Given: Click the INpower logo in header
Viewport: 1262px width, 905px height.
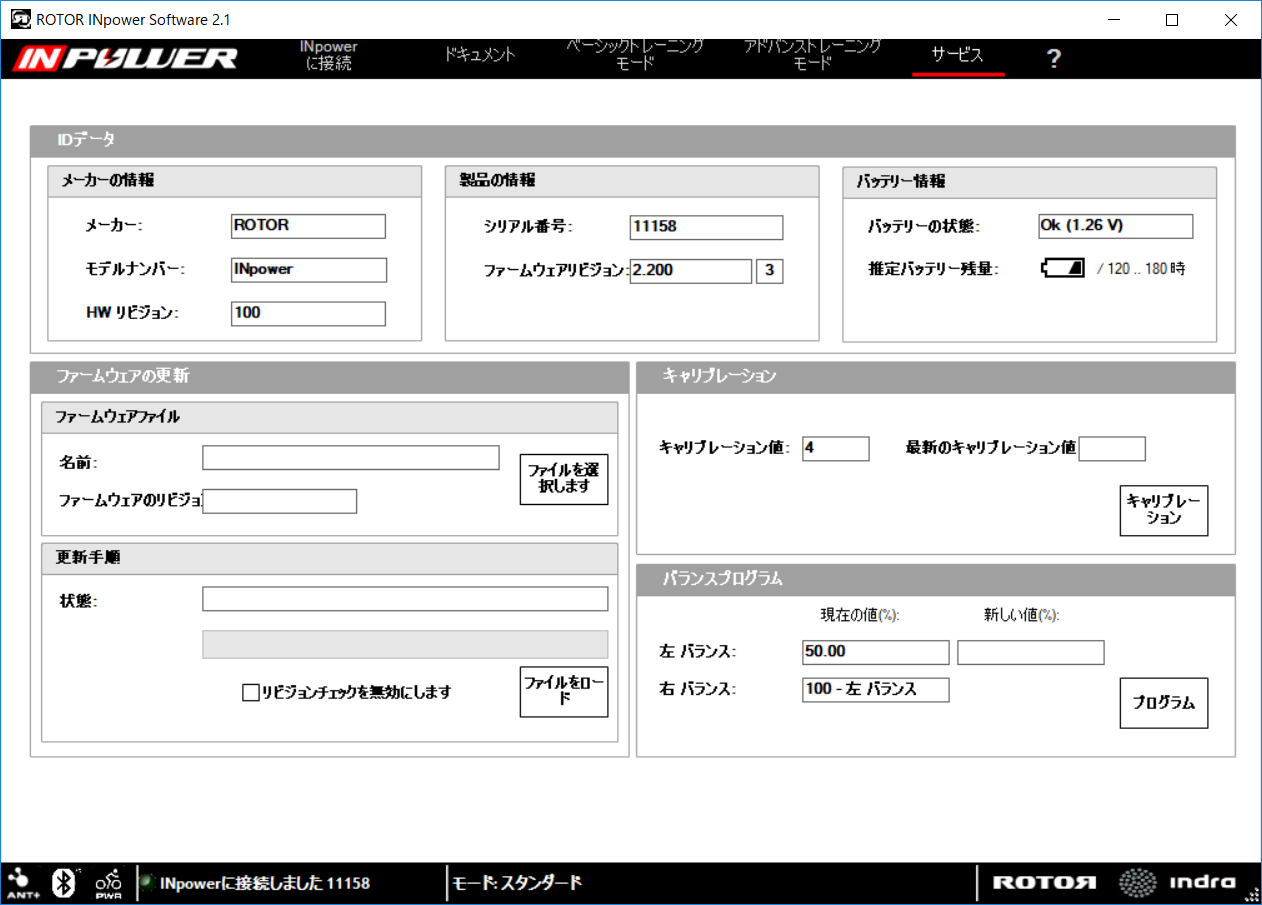Looking at the screenshot, I should coord(125,58).
